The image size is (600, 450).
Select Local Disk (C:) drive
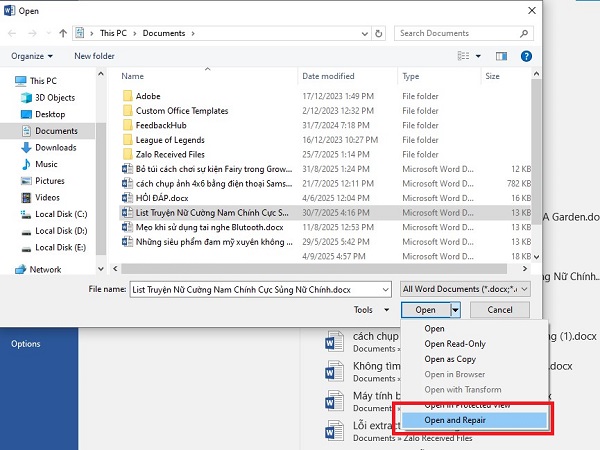61,214
